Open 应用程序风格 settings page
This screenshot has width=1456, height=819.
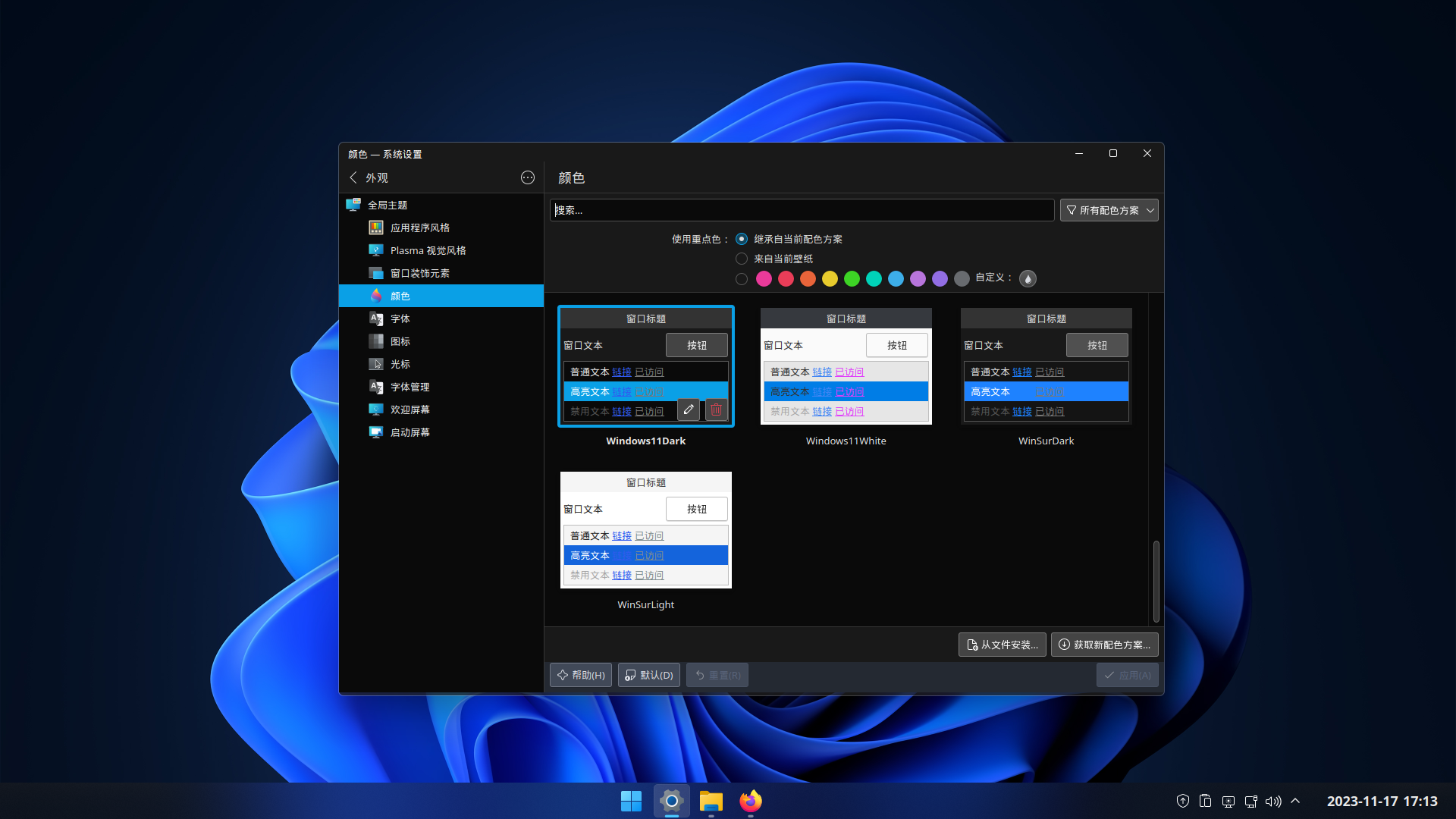point(441,227)
